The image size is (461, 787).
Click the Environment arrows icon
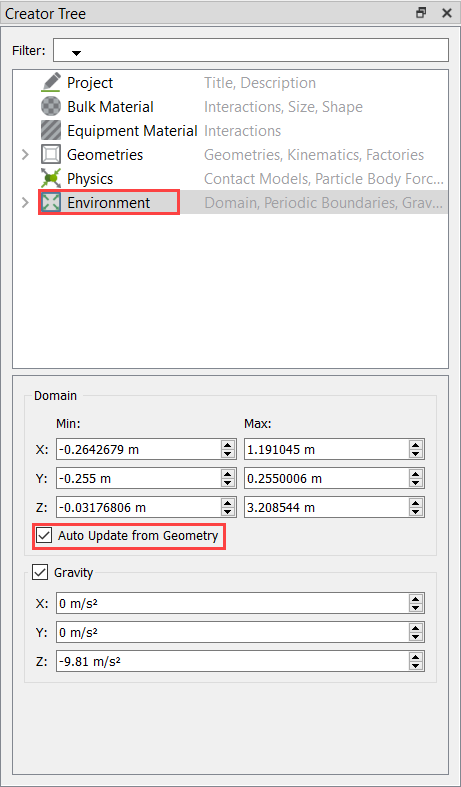[51, 203]
